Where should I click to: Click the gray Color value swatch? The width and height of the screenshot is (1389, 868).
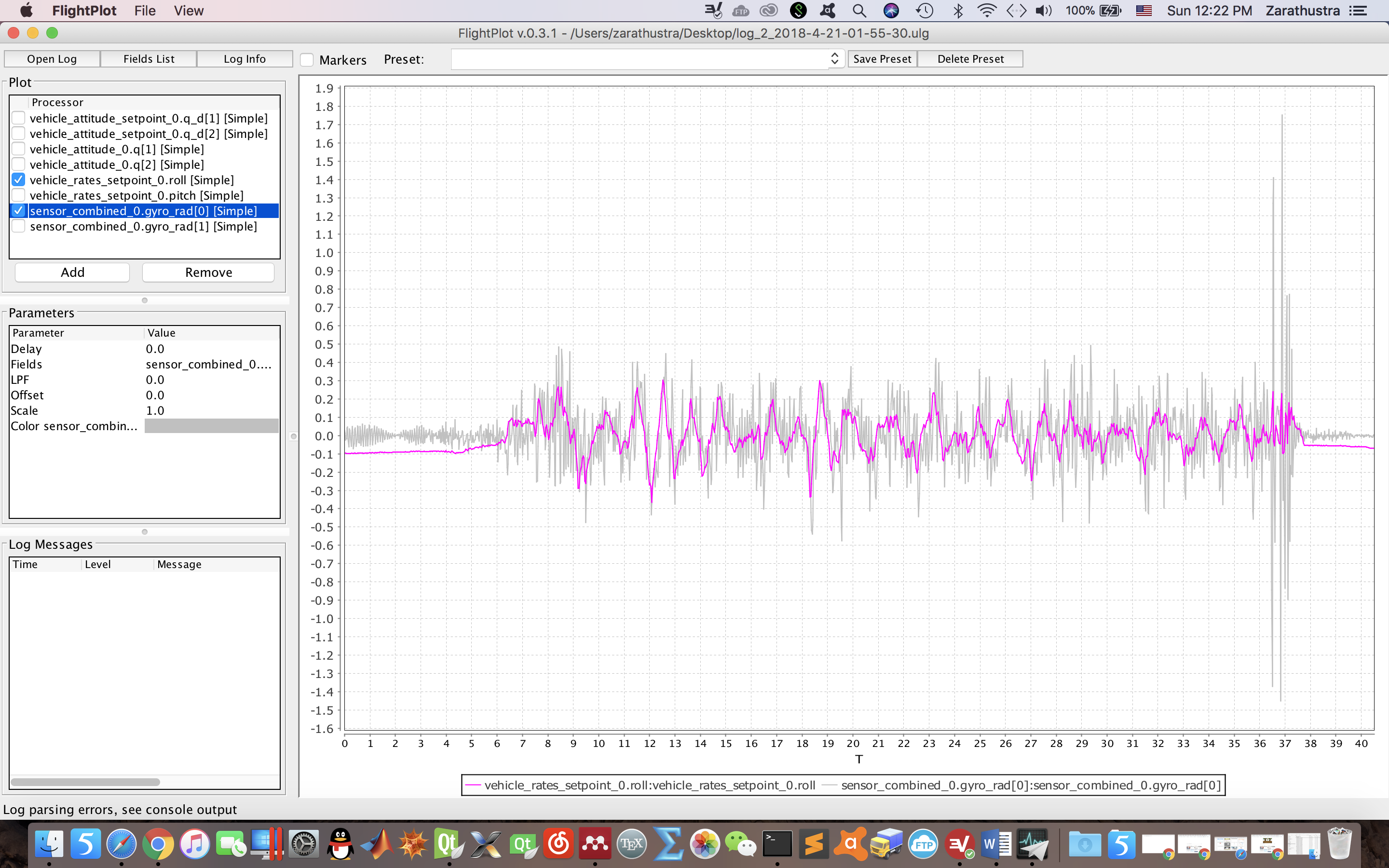[211, 426]
